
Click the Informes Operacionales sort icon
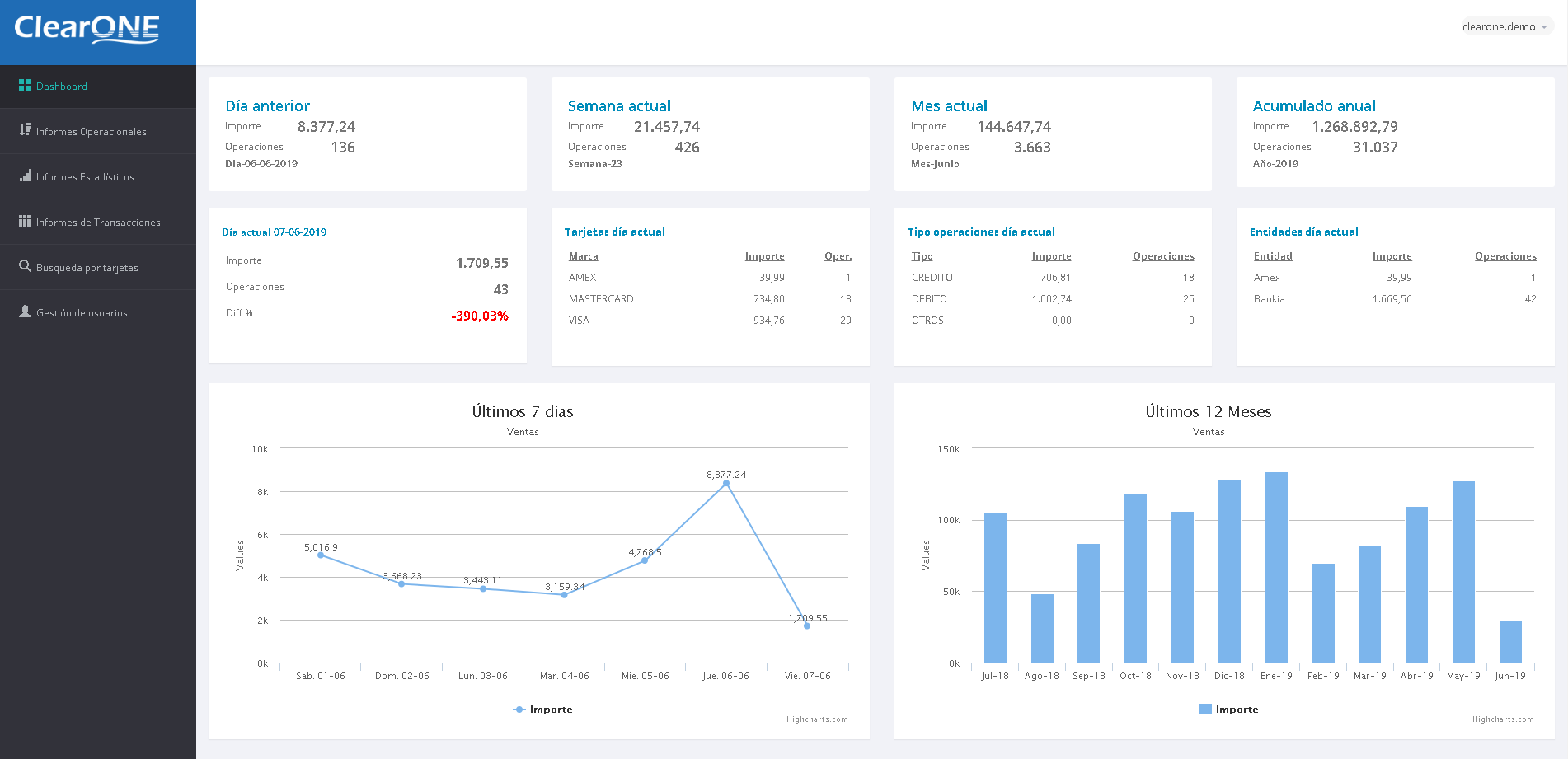point(25,129)
